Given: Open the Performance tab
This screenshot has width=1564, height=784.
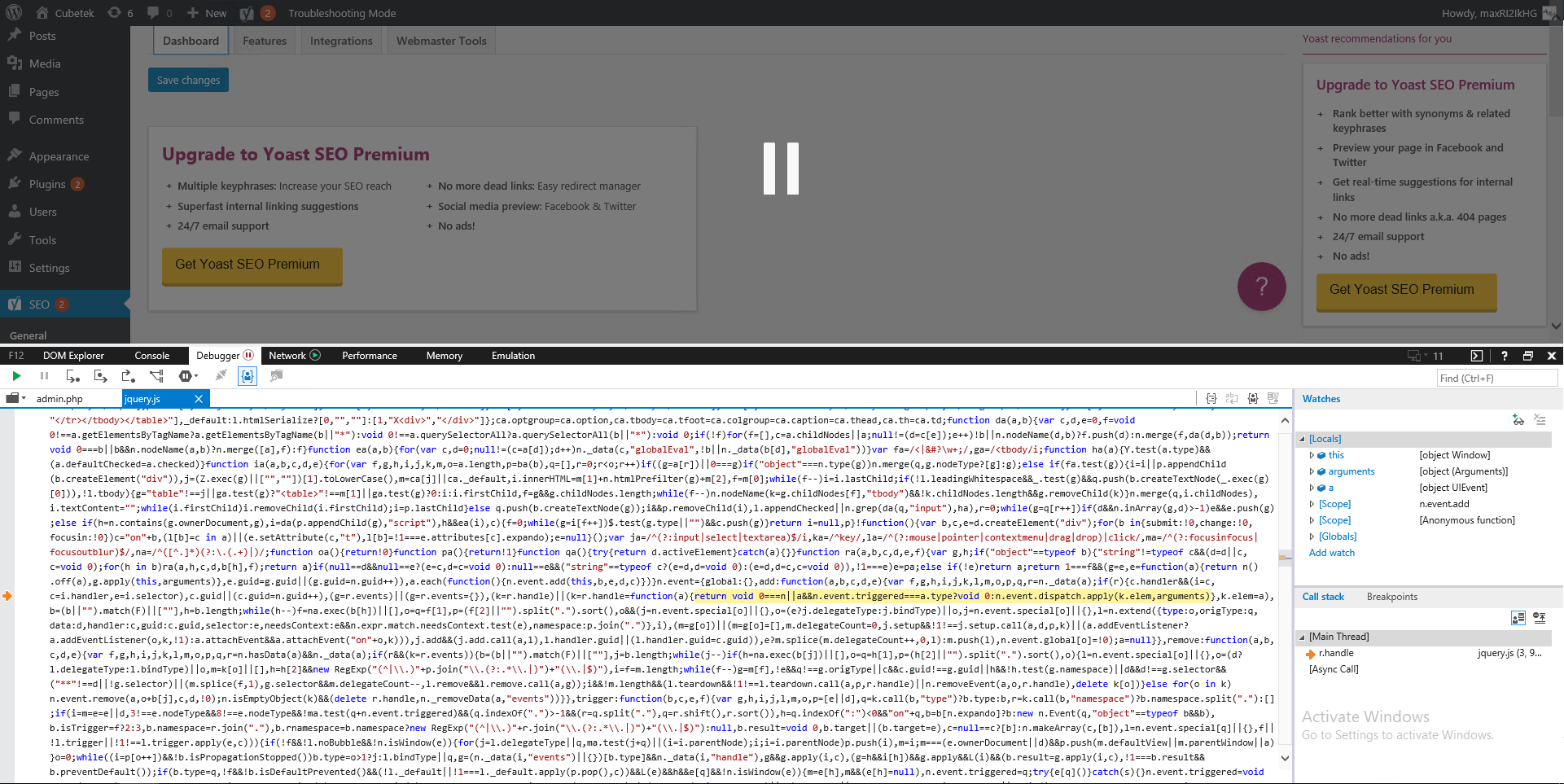Looking at the screenshot, I should pos(370,356).
